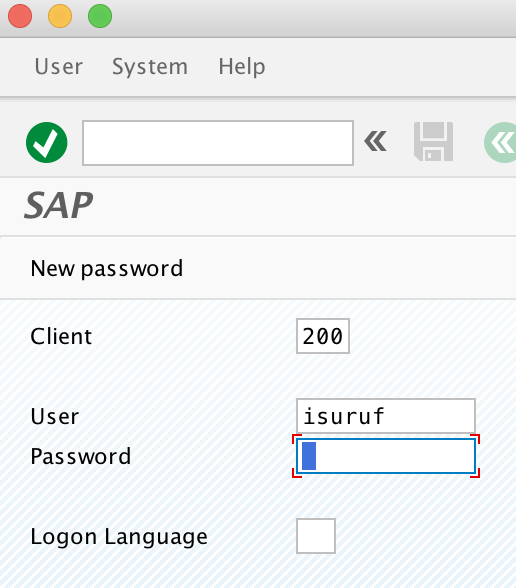Click the grayed-out Save floppy disk icon
The width and height of the screenshot is (516, 588).
tap(434, 142)
